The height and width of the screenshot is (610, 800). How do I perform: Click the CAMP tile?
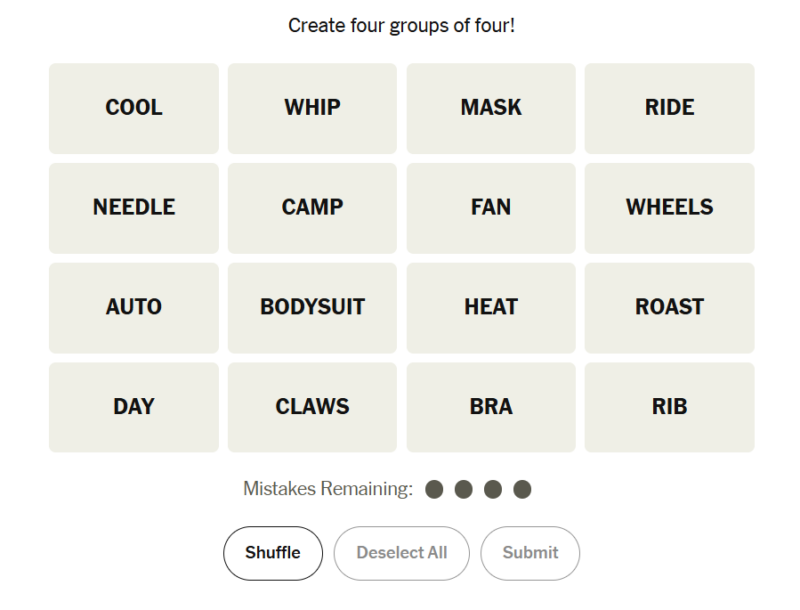[x=312, y=208]
